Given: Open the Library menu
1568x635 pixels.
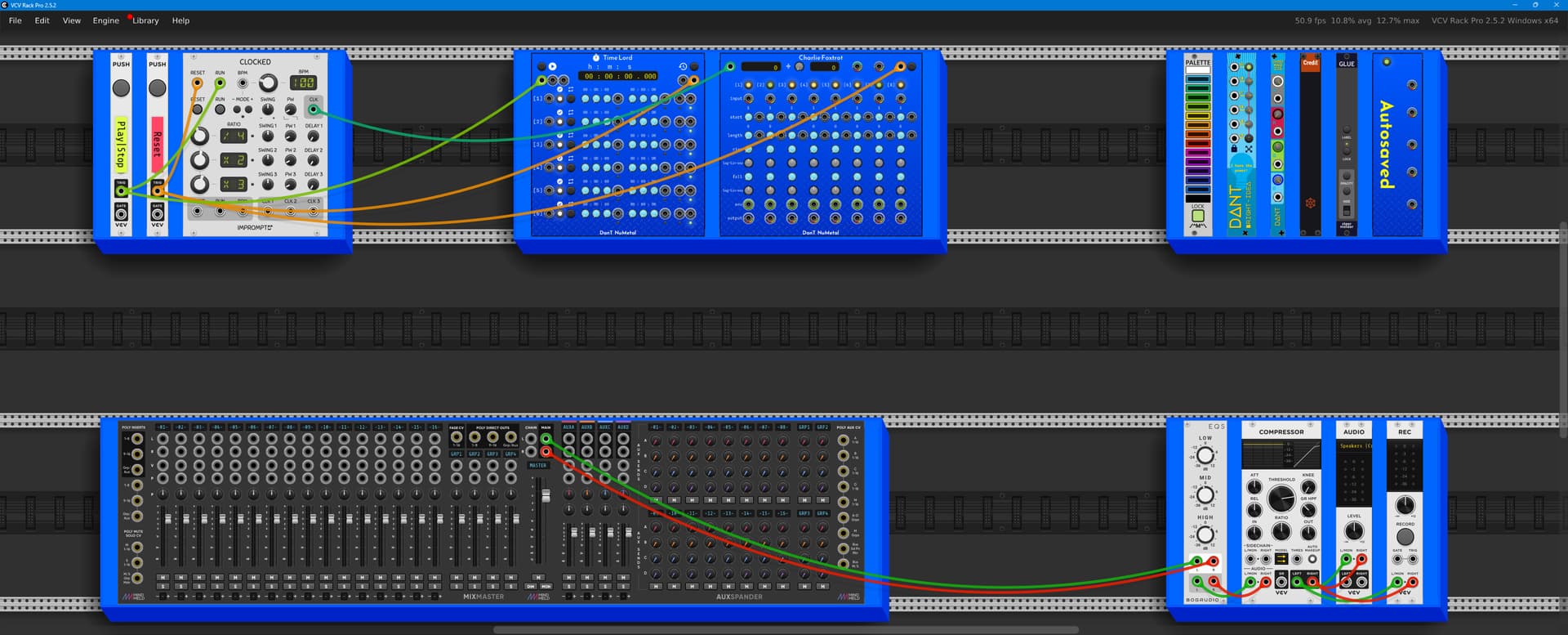Looking at the screenshot, I should click(x=145, y=20).
